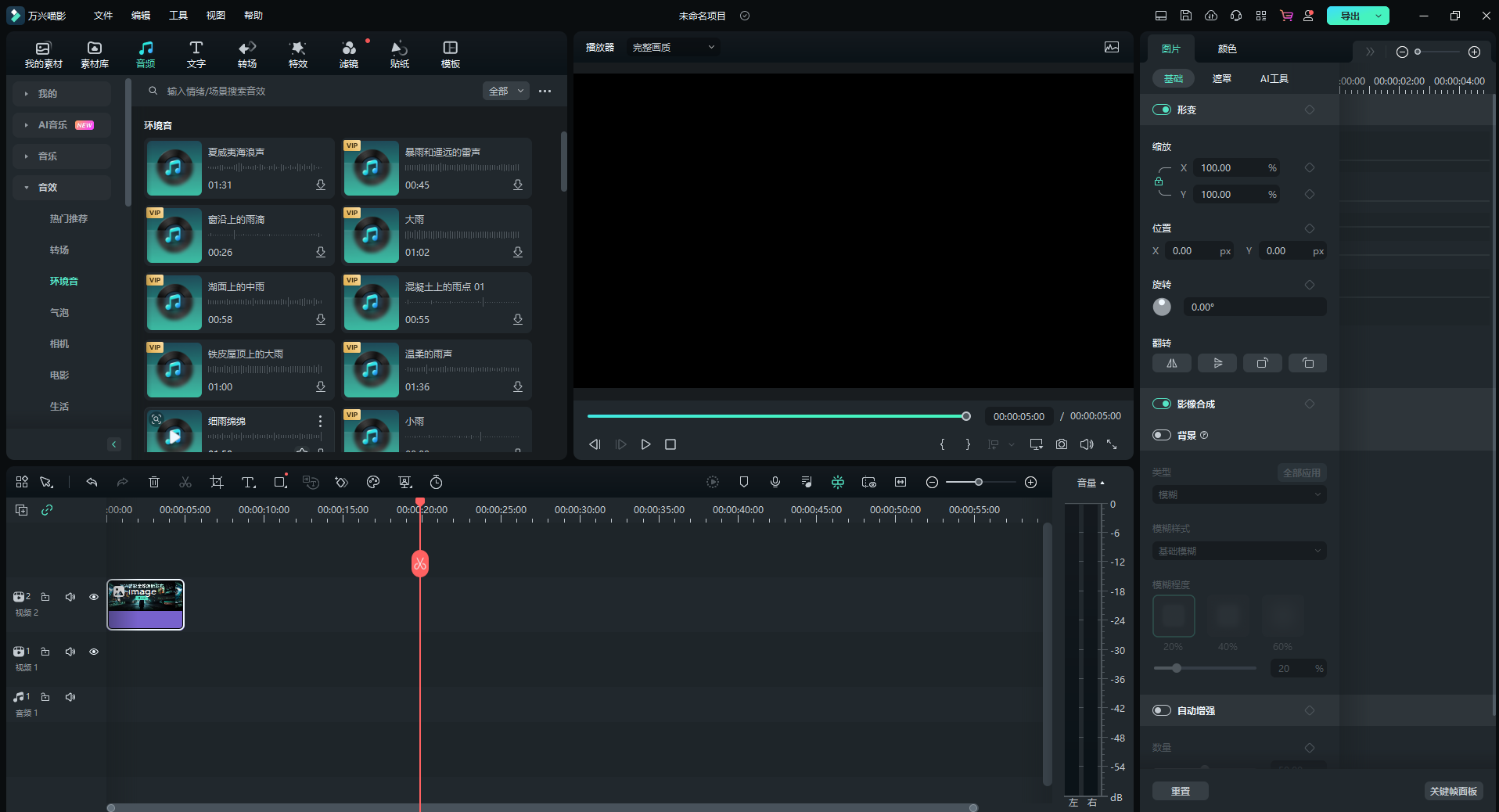Open the Stickers (贴纸) panel
The width and height of the screenshot is (1499, 812).
399,54
